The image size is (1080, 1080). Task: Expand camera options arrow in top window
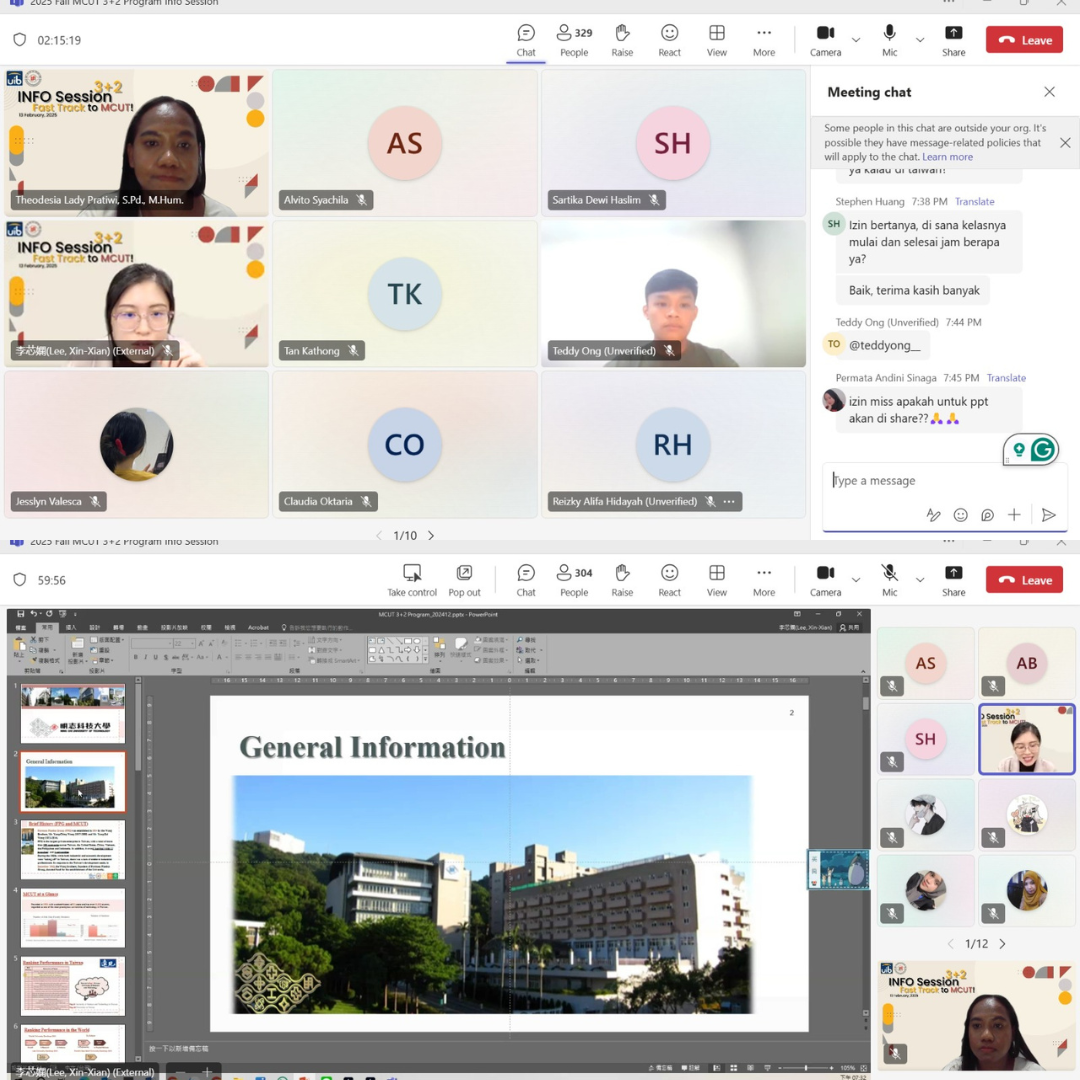pyautogui.click(x=856, y=40)
